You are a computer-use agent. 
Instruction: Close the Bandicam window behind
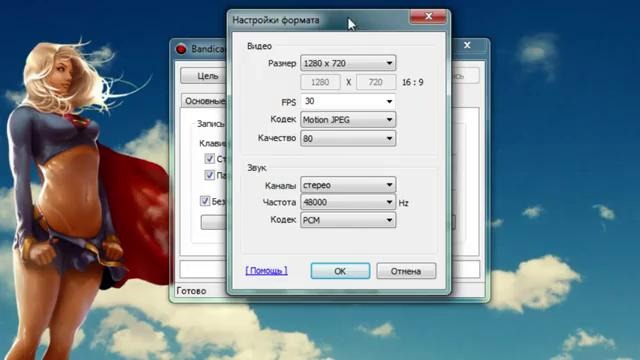click(467, 45)
